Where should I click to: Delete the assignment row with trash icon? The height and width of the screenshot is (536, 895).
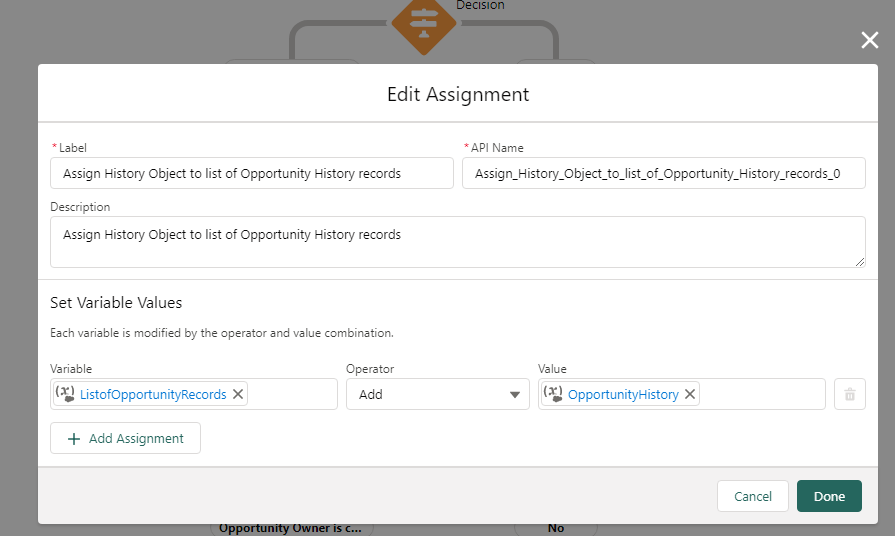[x=849, y=394]
